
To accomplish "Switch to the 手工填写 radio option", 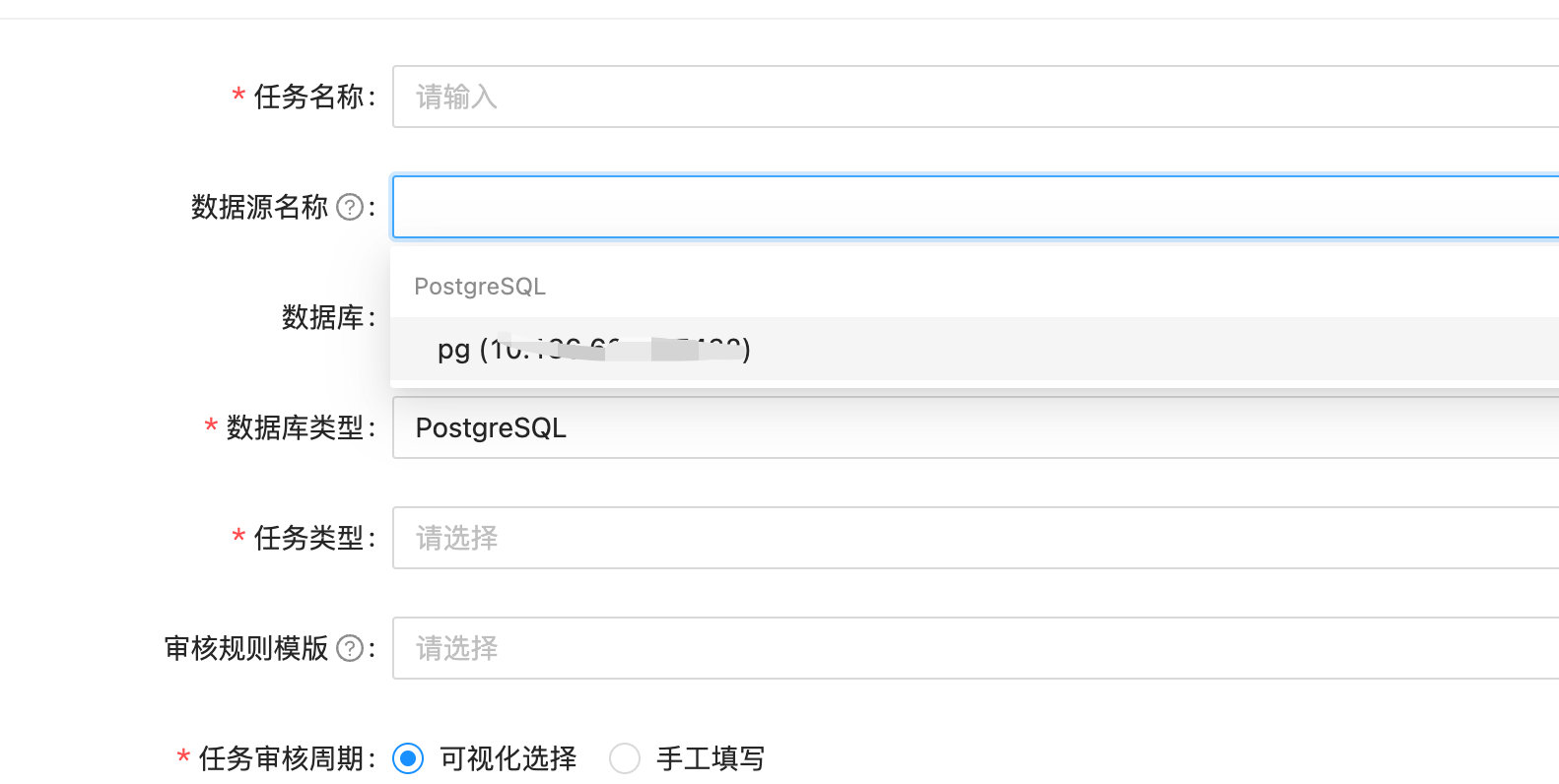I will click(625, 758).
